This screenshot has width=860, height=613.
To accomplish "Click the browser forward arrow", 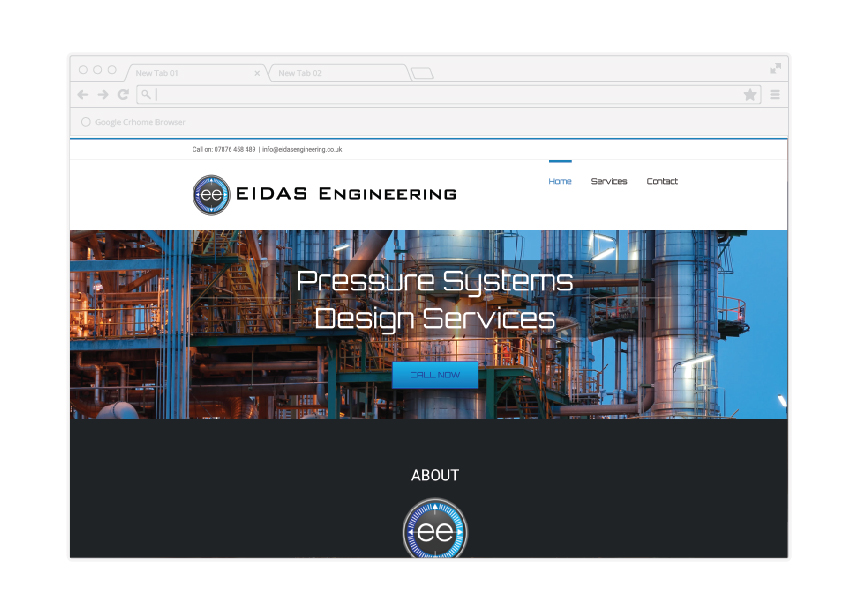I will 102,94.
